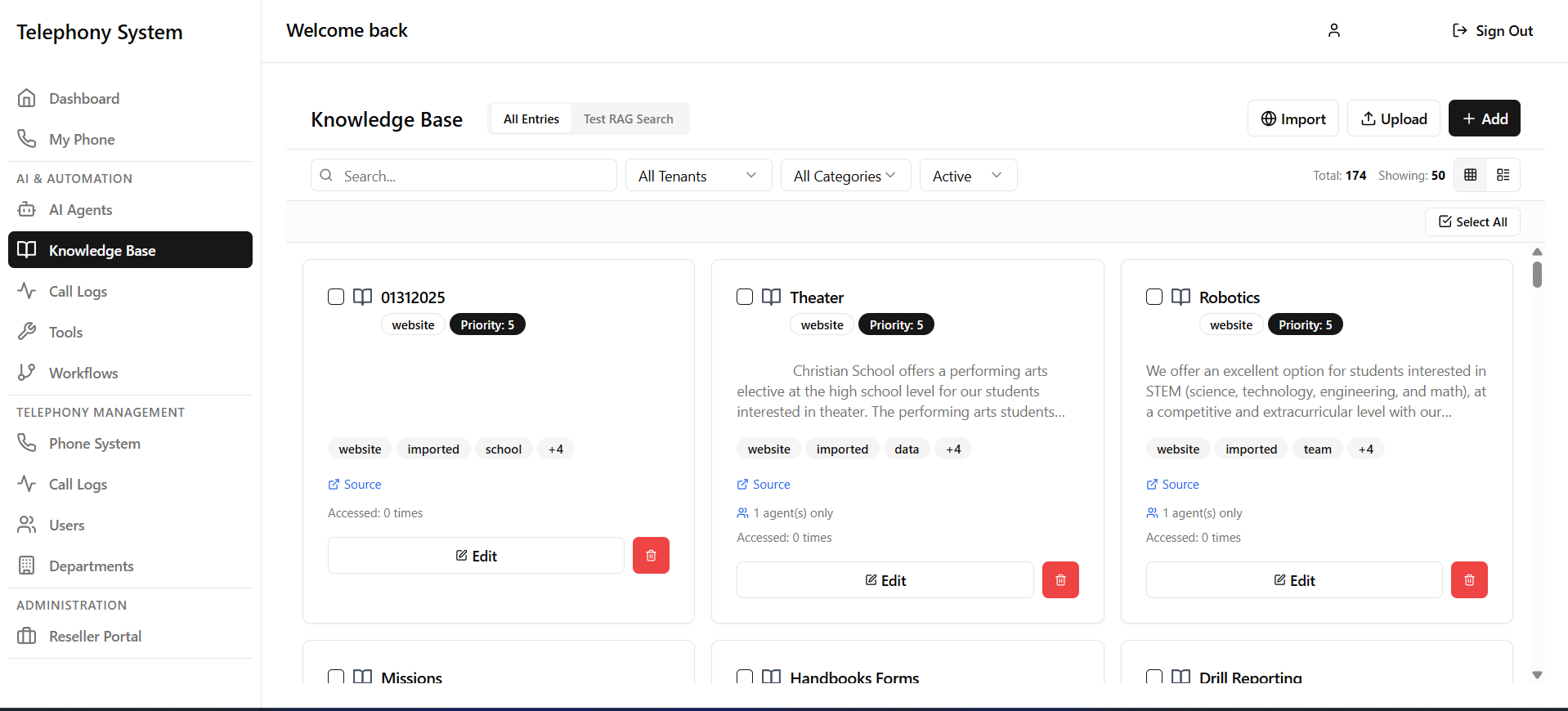The height and width of the screenshot is (711, 1568).
Task: Click the book icon beside Robotics
Action: [x=1180, y=297]
